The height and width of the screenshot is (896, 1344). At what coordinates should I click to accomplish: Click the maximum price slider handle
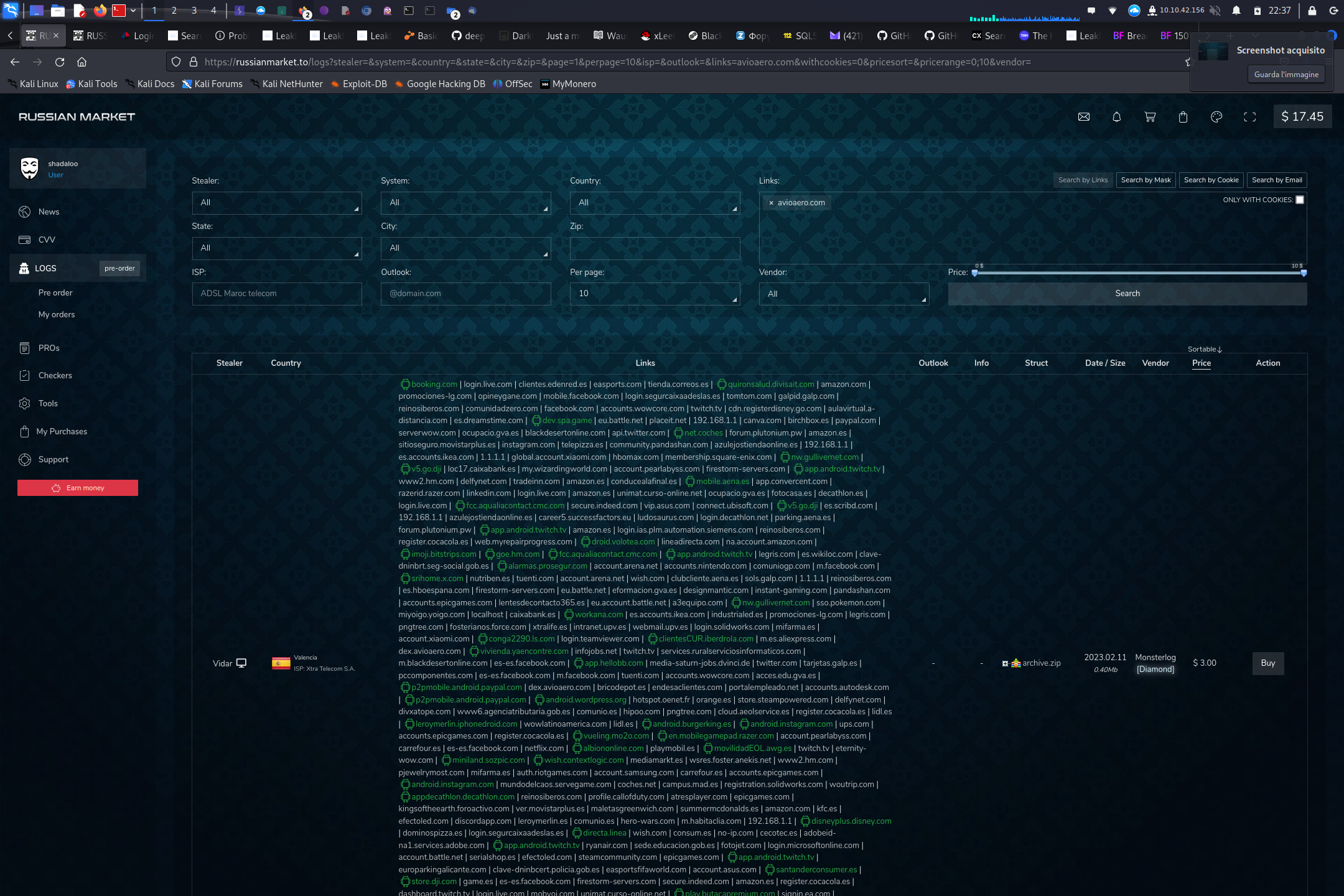[x=1304, y=273]
